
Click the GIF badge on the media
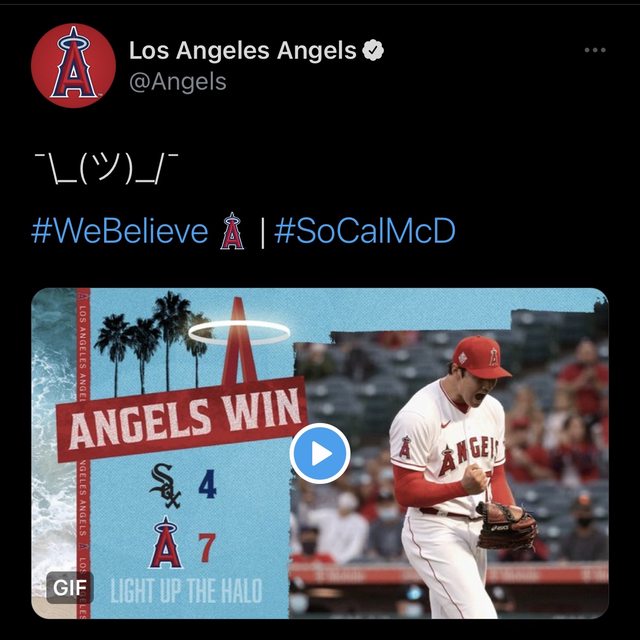pos(69,587)
